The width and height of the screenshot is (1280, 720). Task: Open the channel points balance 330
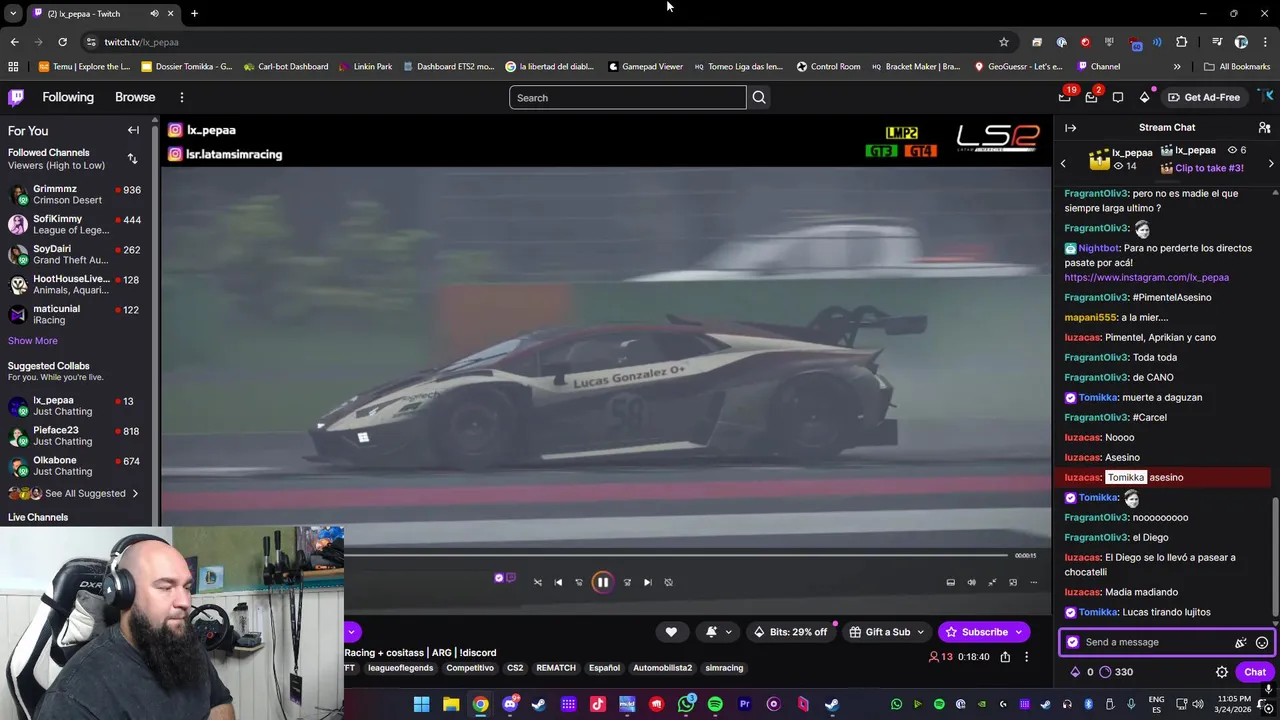(x=1116, y=672)
